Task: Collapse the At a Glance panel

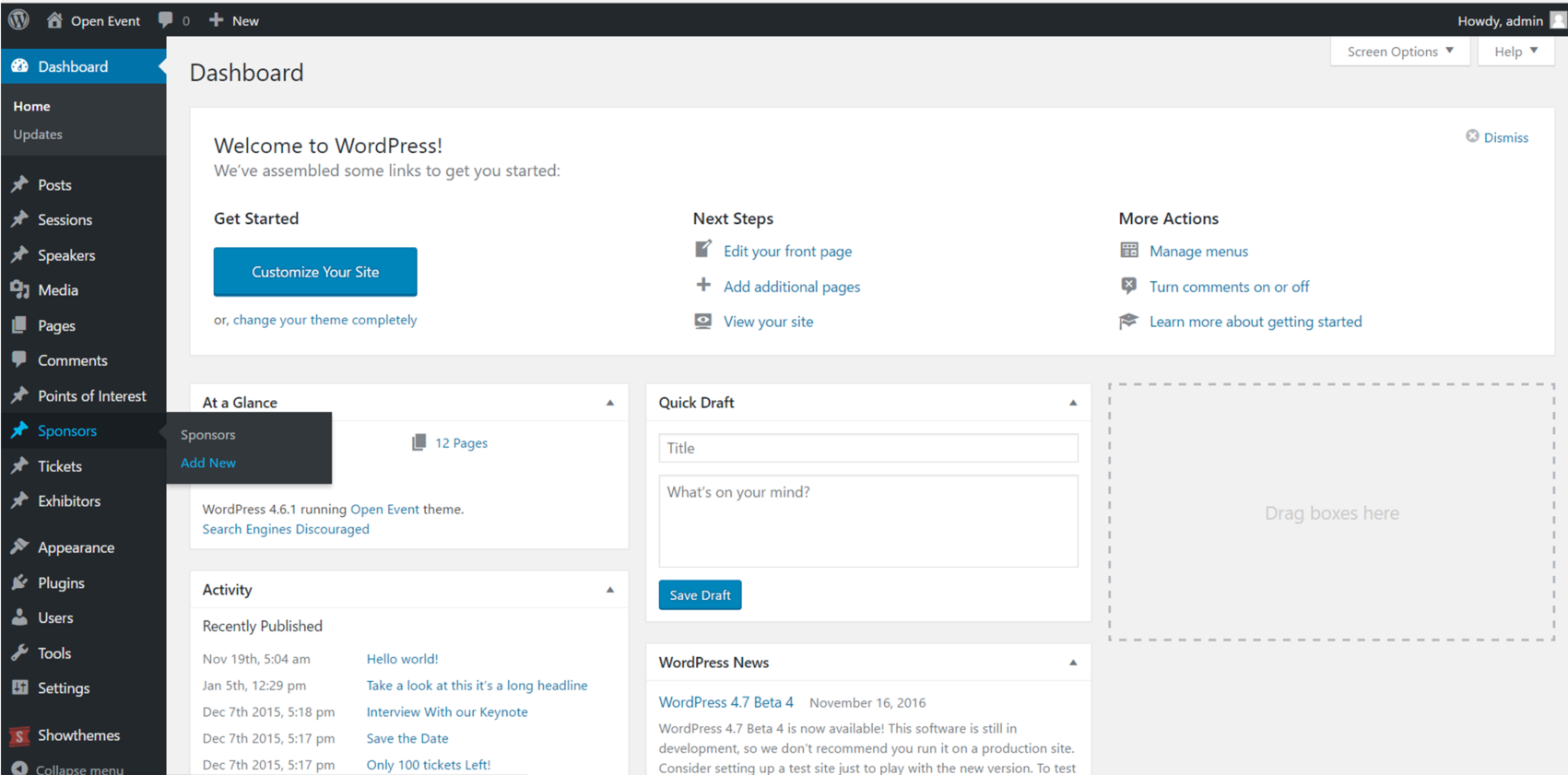Action: click(x=610, y=403)
